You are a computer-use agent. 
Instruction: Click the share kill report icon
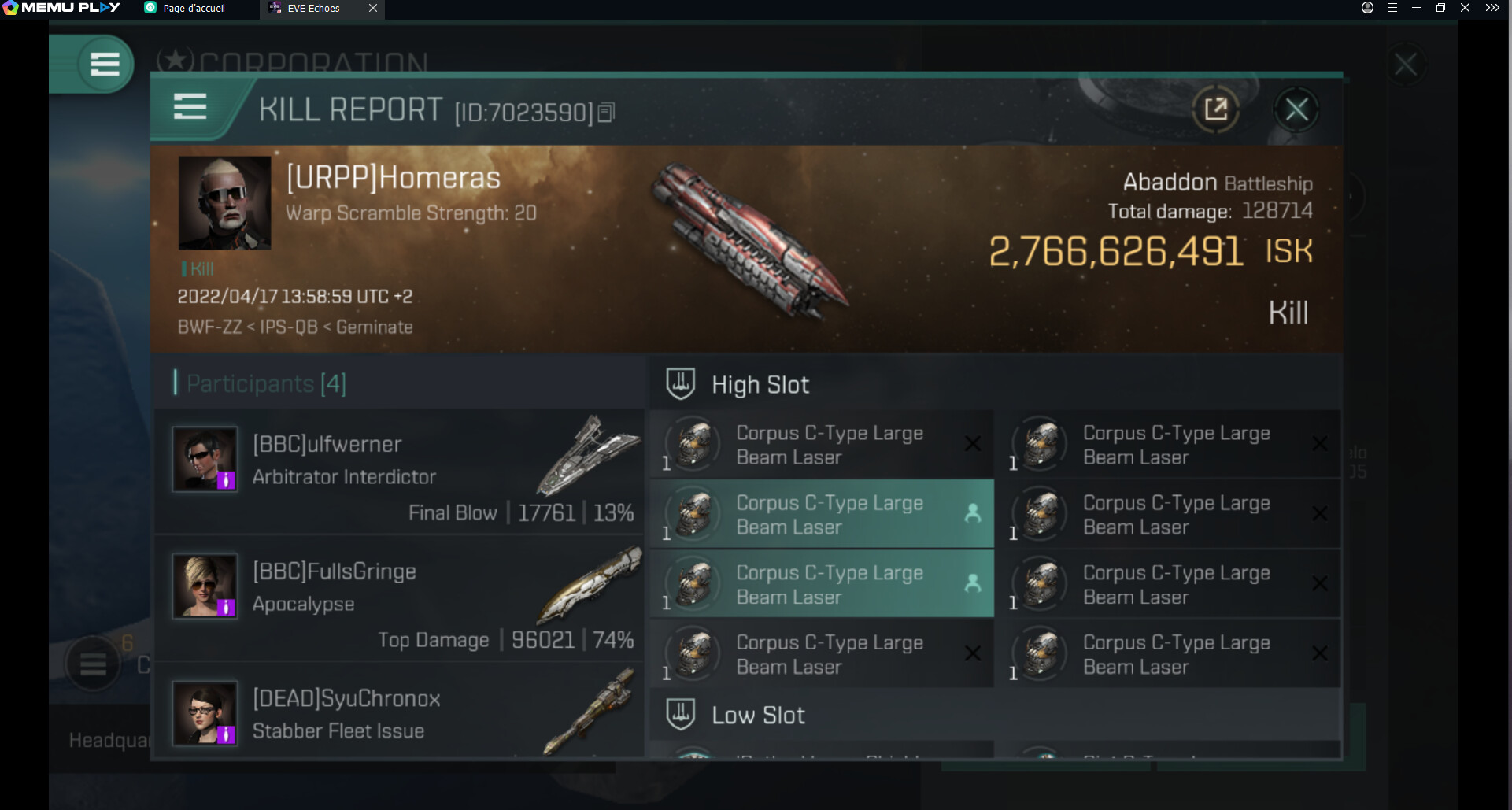pyautogui.click(x=1215, y=109)
